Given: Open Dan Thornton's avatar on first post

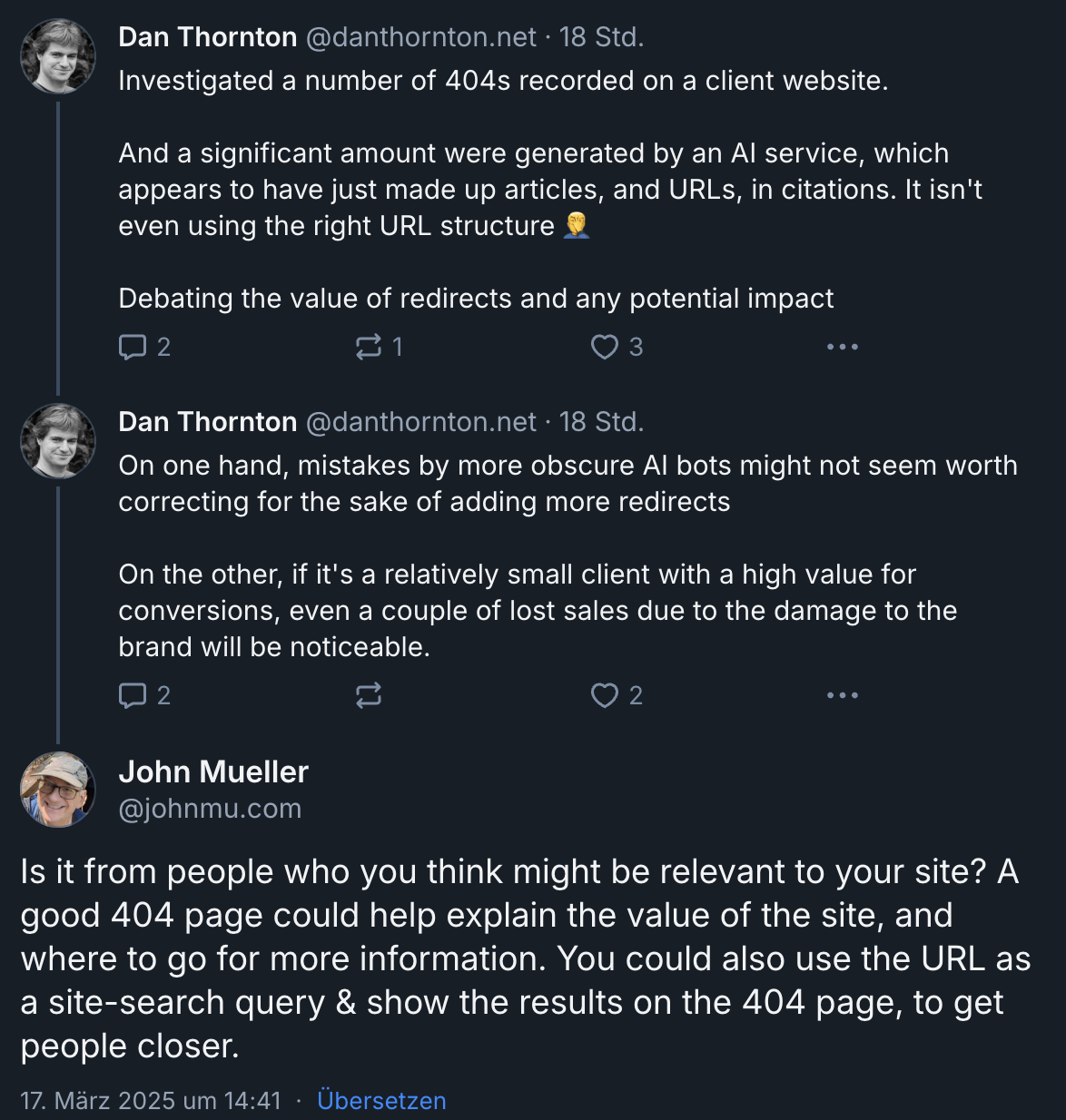Looking at the screenshot, I should [x=58, y=56].
